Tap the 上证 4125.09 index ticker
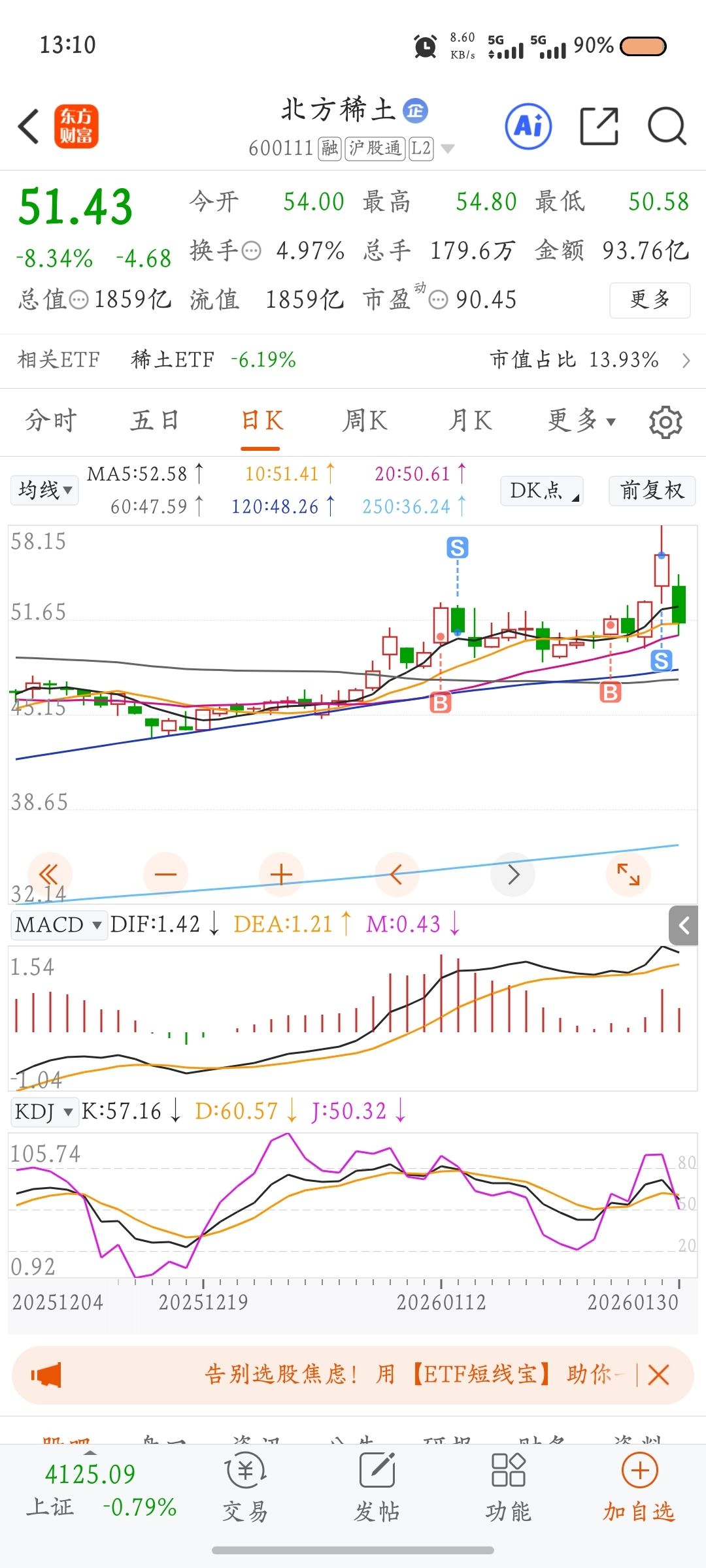 tap(101, 1491)
